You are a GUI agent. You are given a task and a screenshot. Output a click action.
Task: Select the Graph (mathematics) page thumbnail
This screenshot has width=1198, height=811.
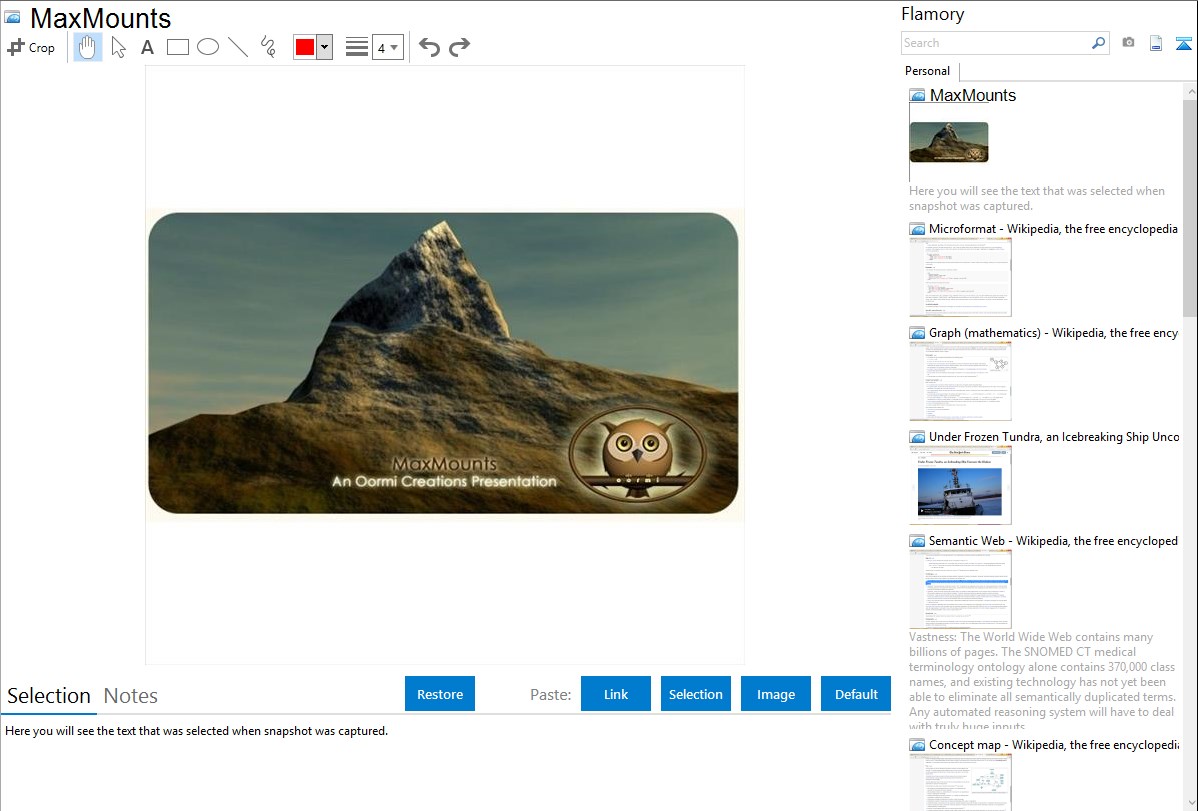pyautogui.click(x=960, y=381)
